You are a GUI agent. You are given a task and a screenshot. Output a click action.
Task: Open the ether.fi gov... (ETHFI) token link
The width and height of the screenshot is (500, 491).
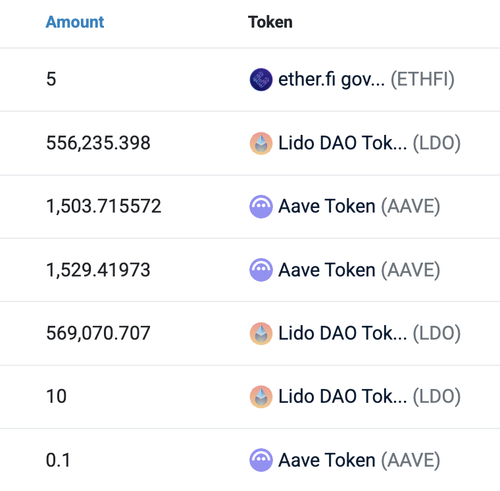(x=366, y=79)
